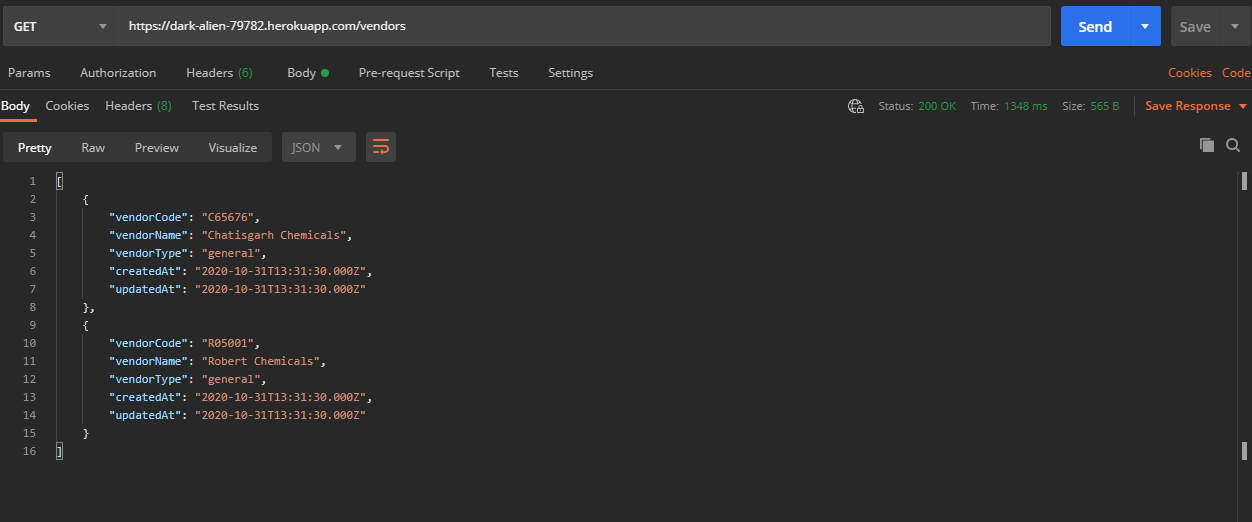Click the Send button
Viewport: 1252px width, 522px height.
(x=1095, y=27)
